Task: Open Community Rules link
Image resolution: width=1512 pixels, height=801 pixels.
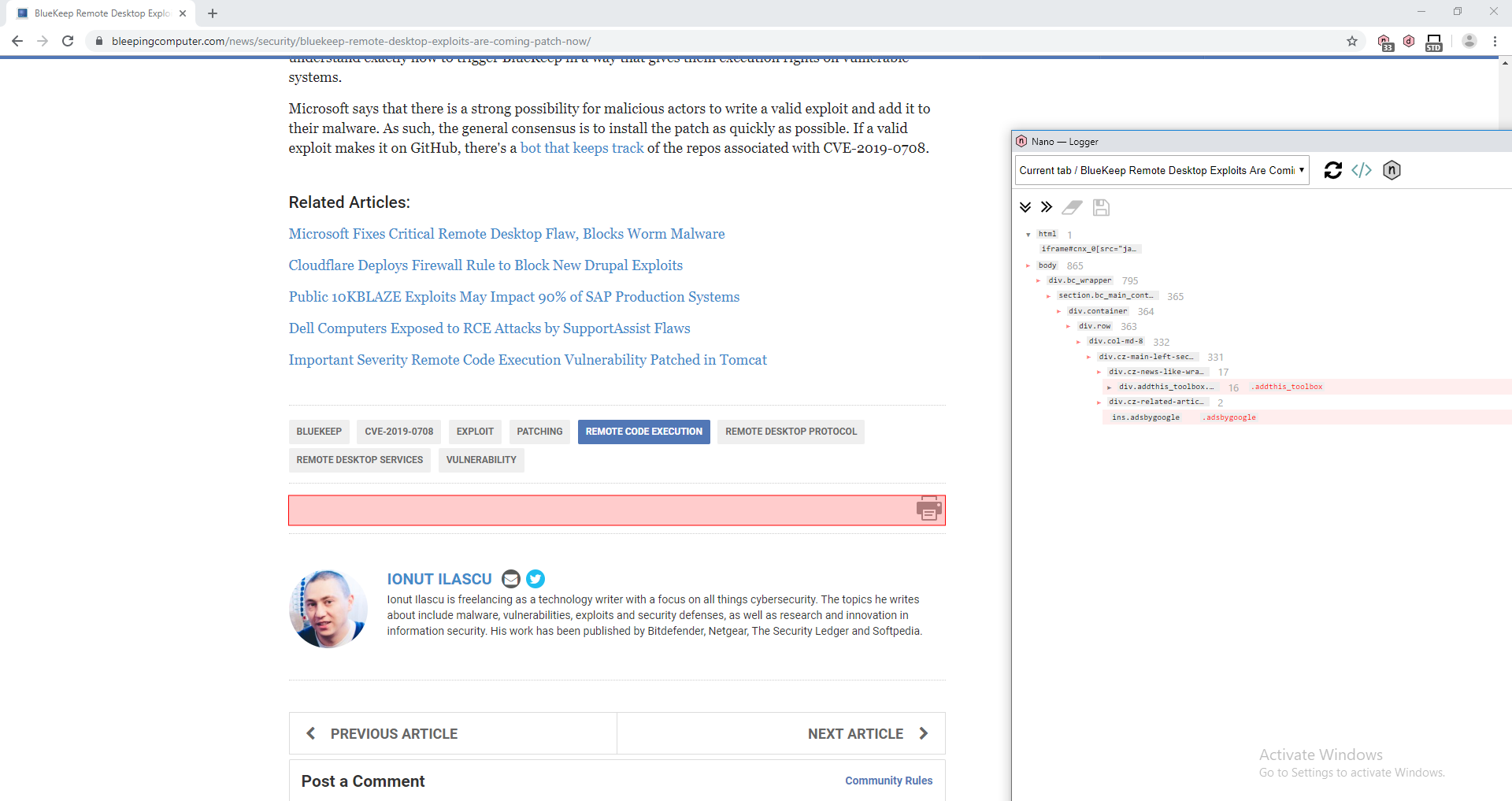Action: click(x=889, y=781)
